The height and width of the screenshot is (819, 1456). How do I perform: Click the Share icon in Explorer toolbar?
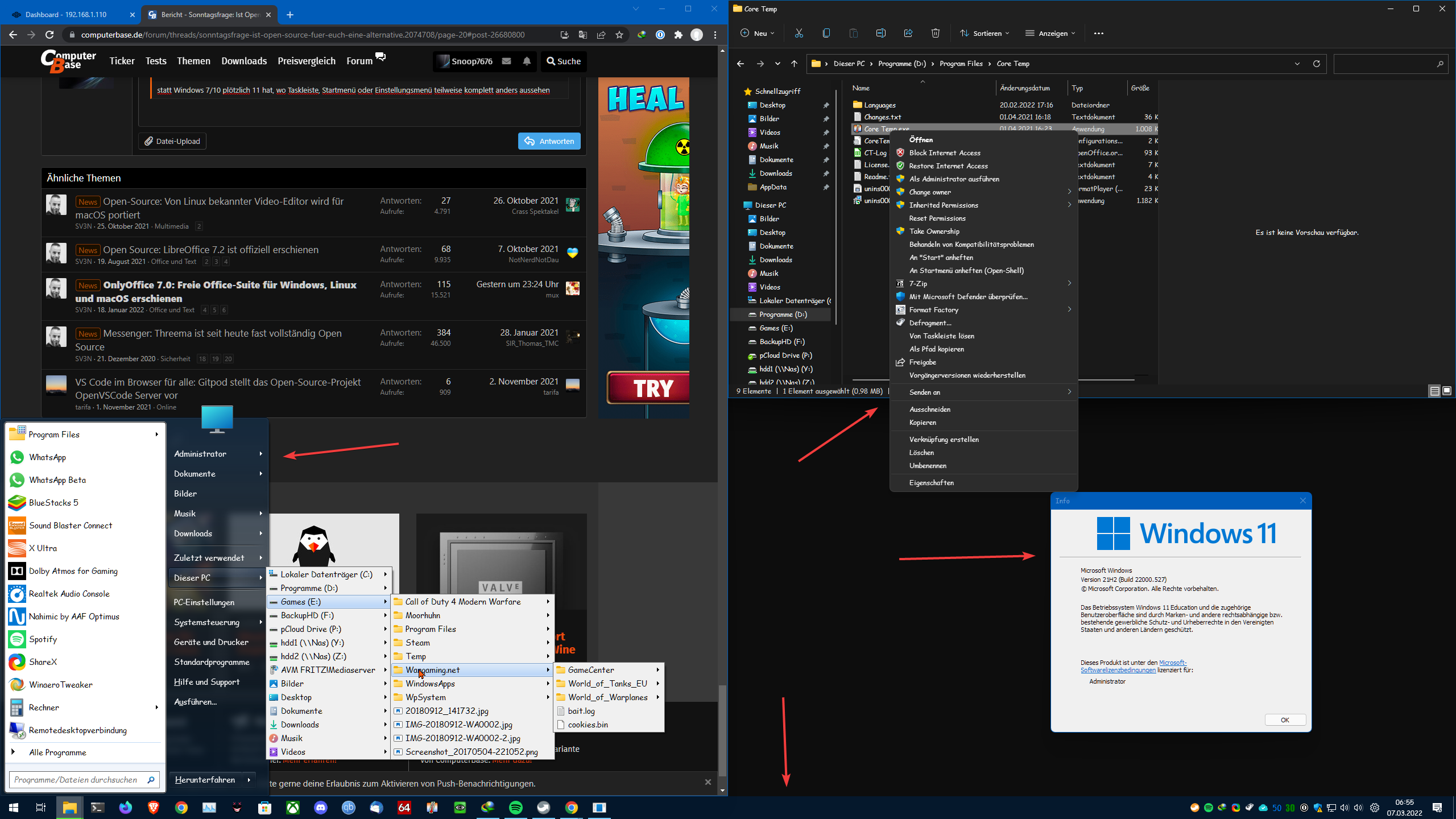(908, 33)
